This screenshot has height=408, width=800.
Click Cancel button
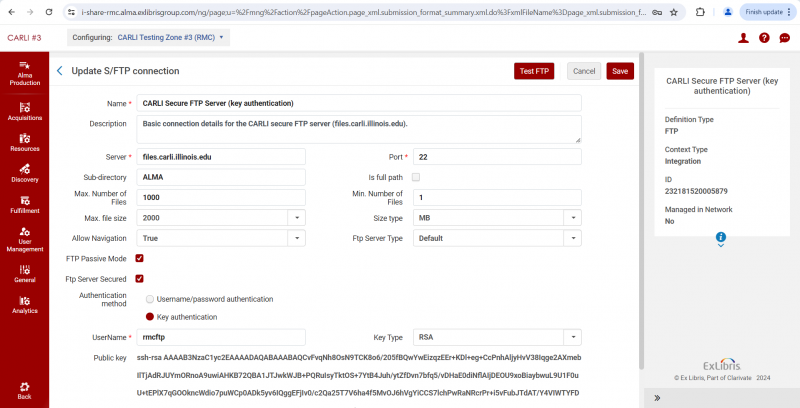(584, 71)
